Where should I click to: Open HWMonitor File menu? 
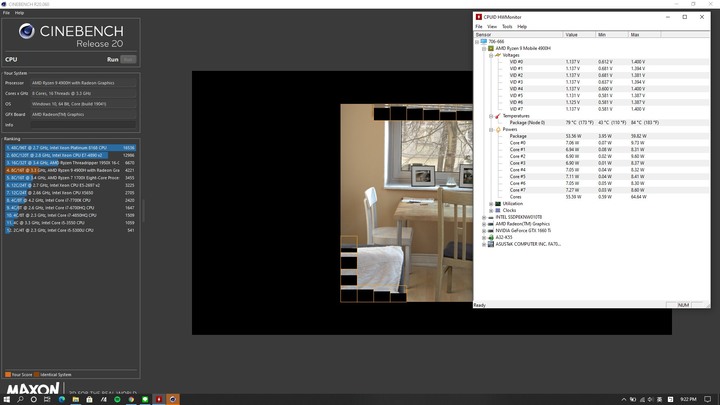coord(479,27)
